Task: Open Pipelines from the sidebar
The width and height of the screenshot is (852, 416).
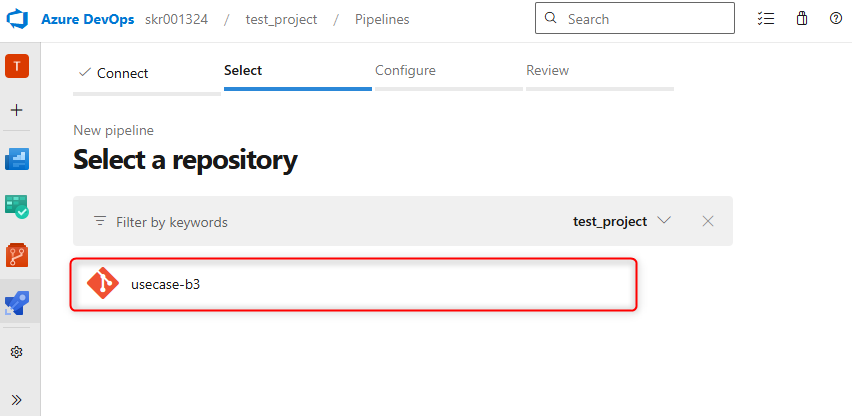Action: 17,302
